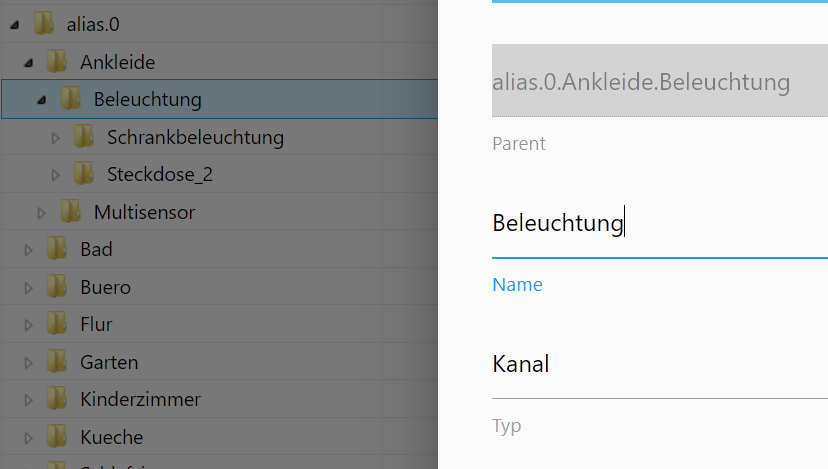Select the Beleuchtung tree row
Viewport: 828px width, 469px height.
pyautogui.click(x=219, y=99)
